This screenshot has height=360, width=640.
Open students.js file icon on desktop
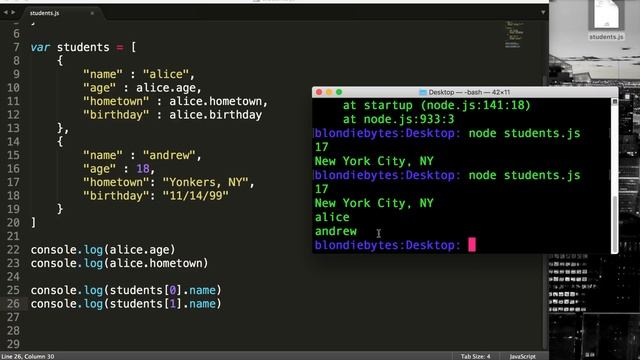(606, 15)
